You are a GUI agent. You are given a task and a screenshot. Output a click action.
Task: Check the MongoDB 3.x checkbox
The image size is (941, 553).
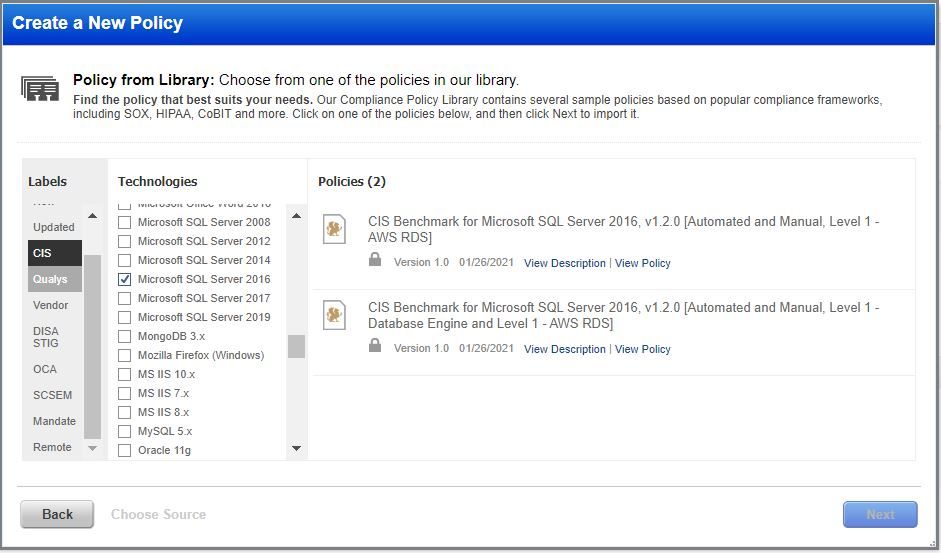tap(124, 336)
